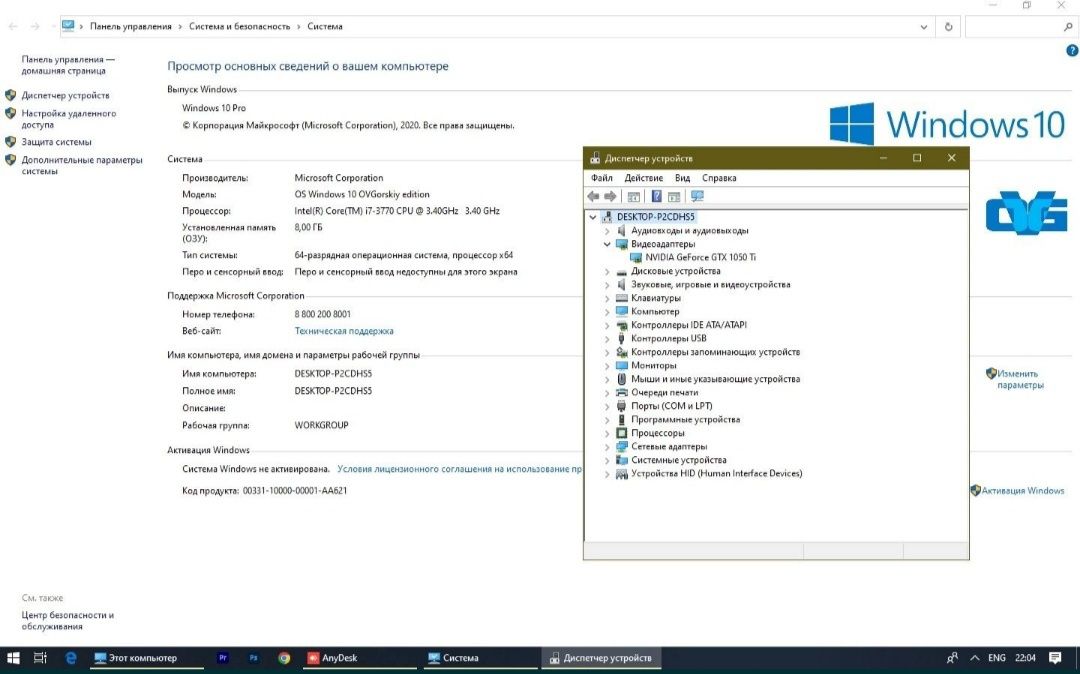Open the Windows Start menu

click(12, 658)
